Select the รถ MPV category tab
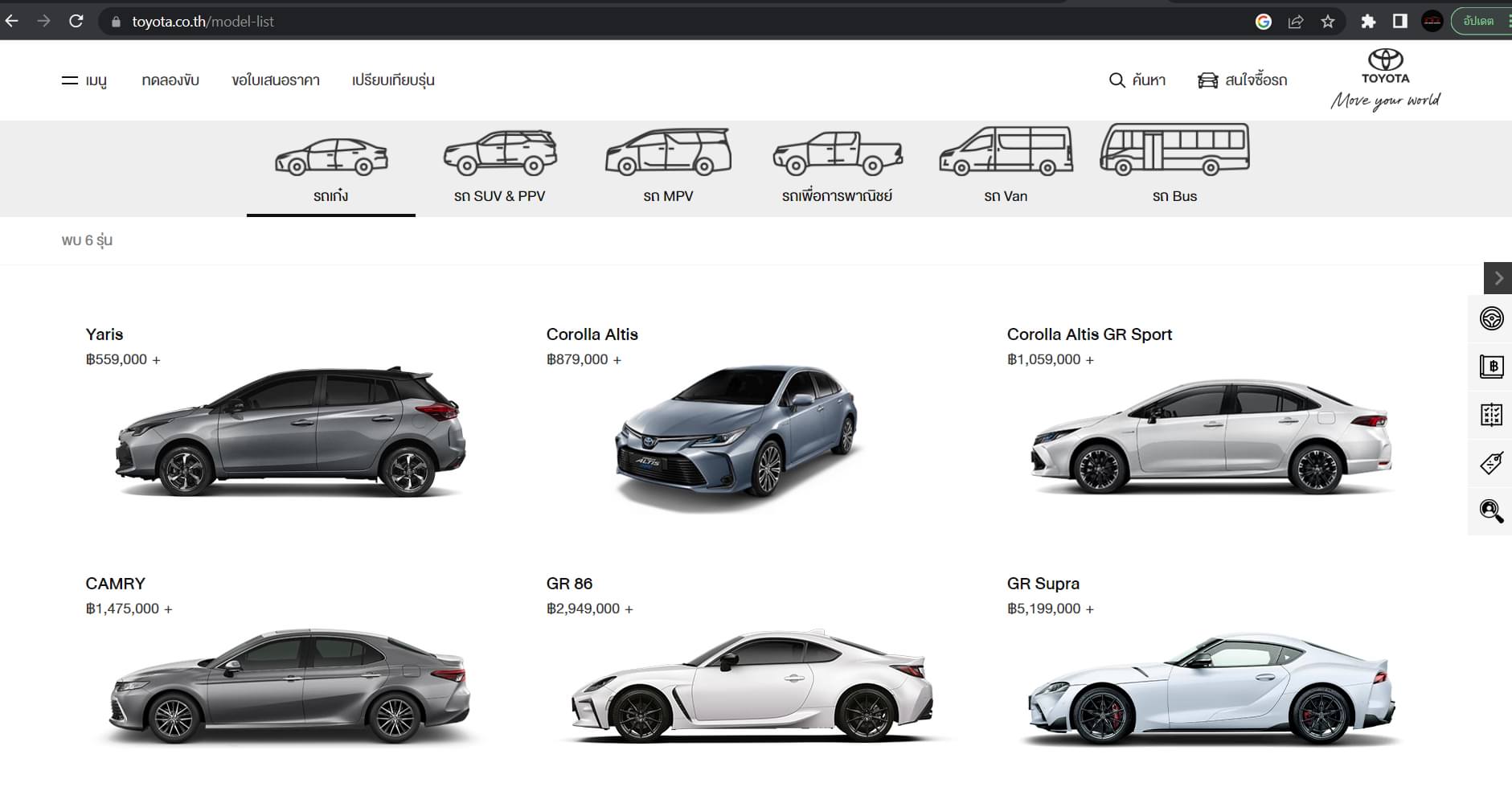Image resolution: width=1512 pixels, height=787 pixels. [668, 169]
